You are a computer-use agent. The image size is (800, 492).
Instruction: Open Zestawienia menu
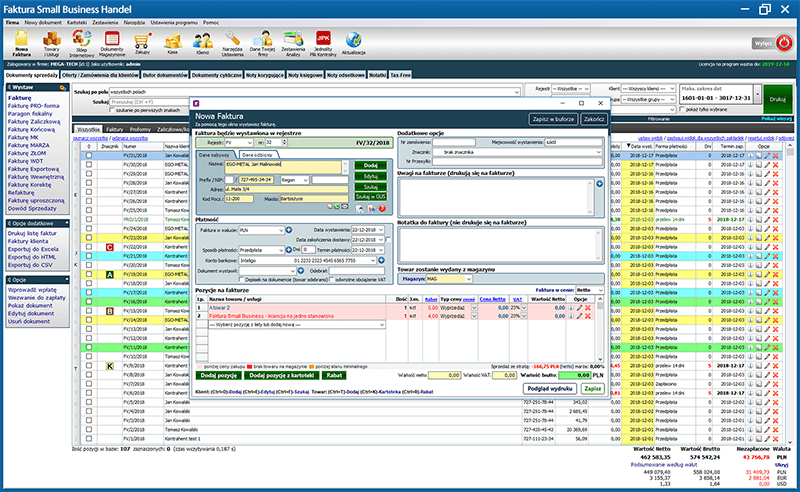coord(105,22)
